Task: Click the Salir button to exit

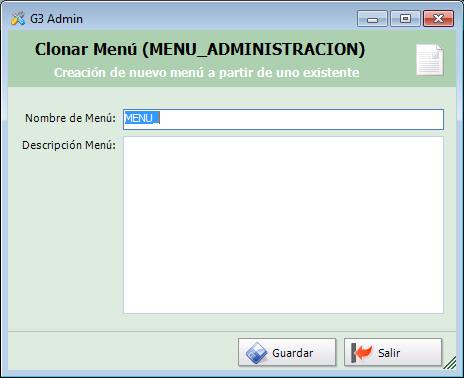Action: coord(393,352)
